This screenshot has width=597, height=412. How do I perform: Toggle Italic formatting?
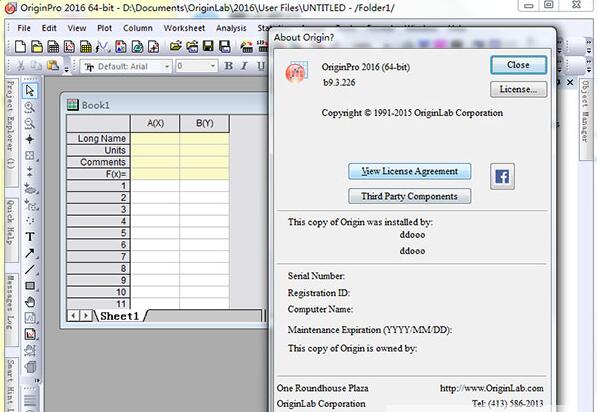tap(244, 66)
